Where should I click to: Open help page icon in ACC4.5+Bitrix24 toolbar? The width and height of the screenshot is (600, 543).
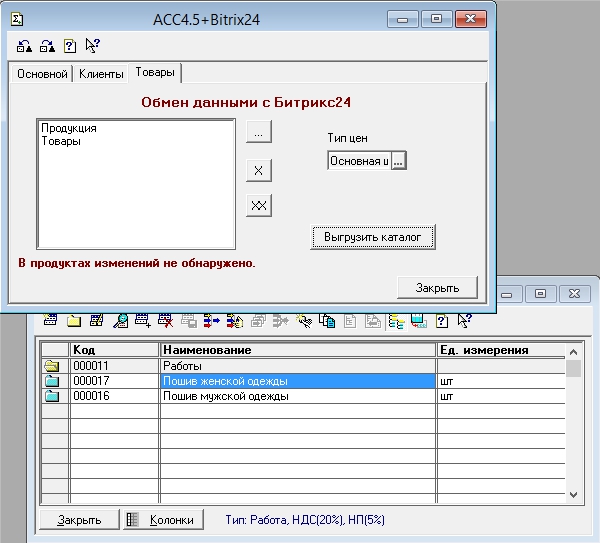[70, 46]
